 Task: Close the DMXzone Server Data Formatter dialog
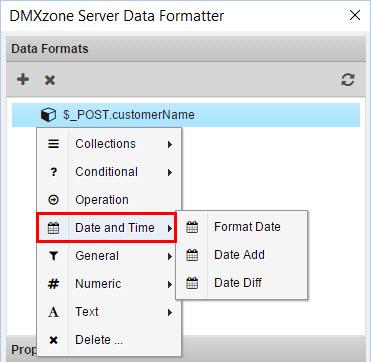[355, 15]
